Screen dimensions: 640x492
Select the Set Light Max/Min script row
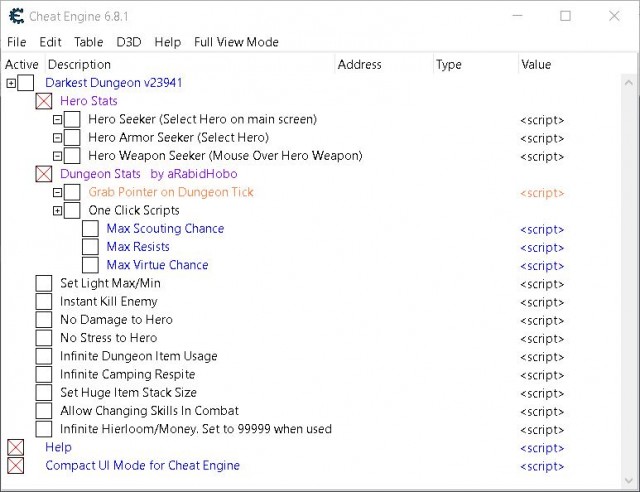[x=310, y=283]
